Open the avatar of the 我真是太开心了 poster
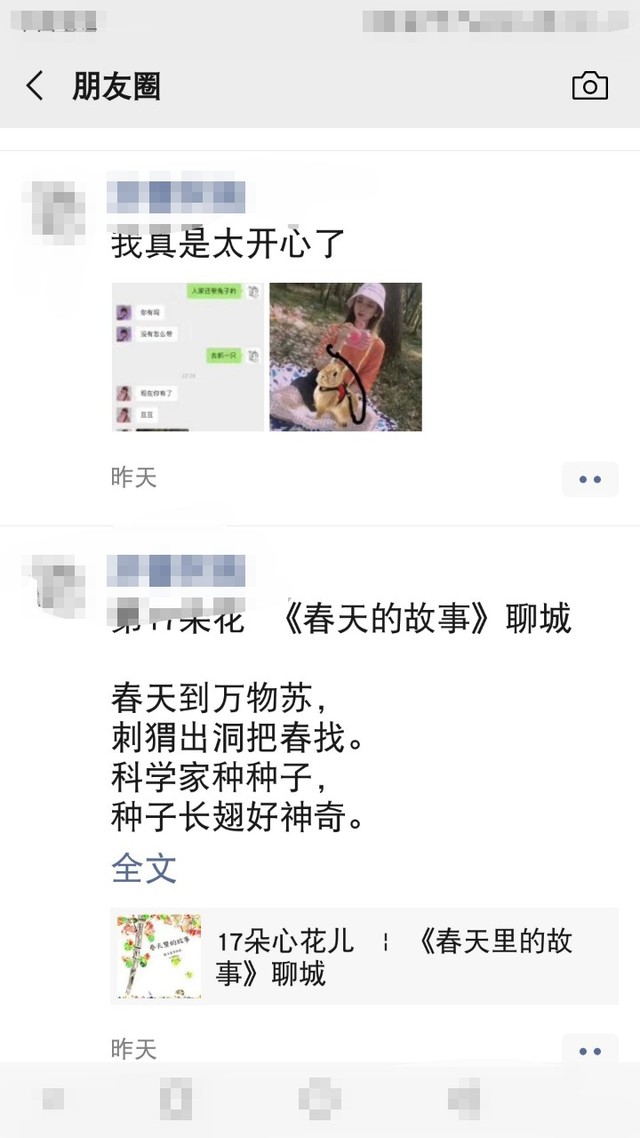640x1138 pixels. (55, 210)
